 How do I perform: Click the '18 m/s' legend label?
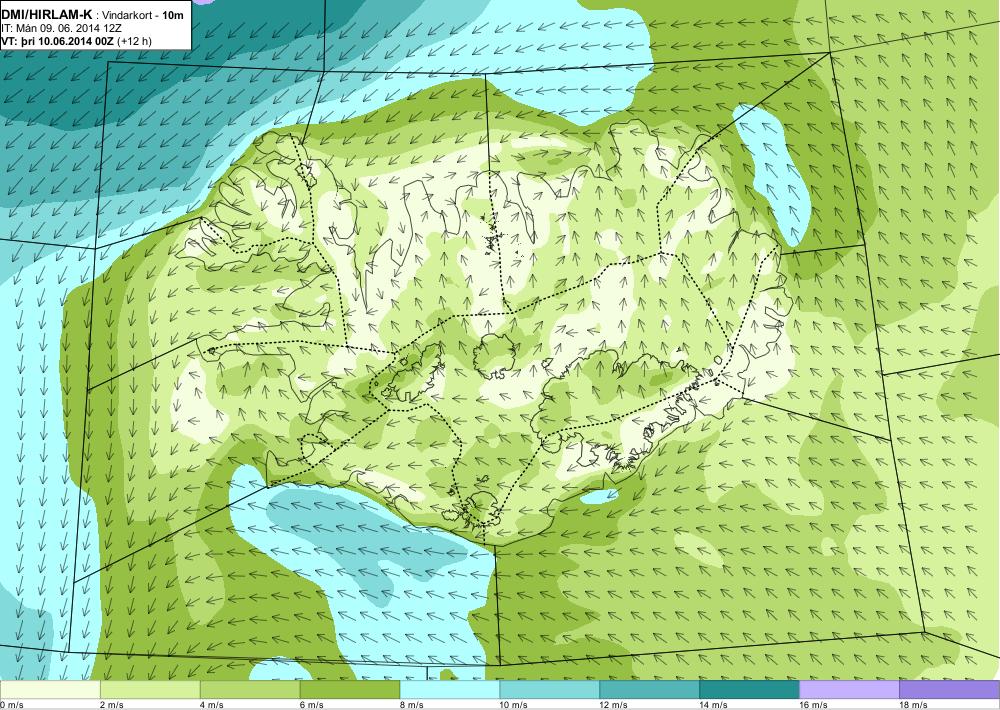tap(913, 705)
